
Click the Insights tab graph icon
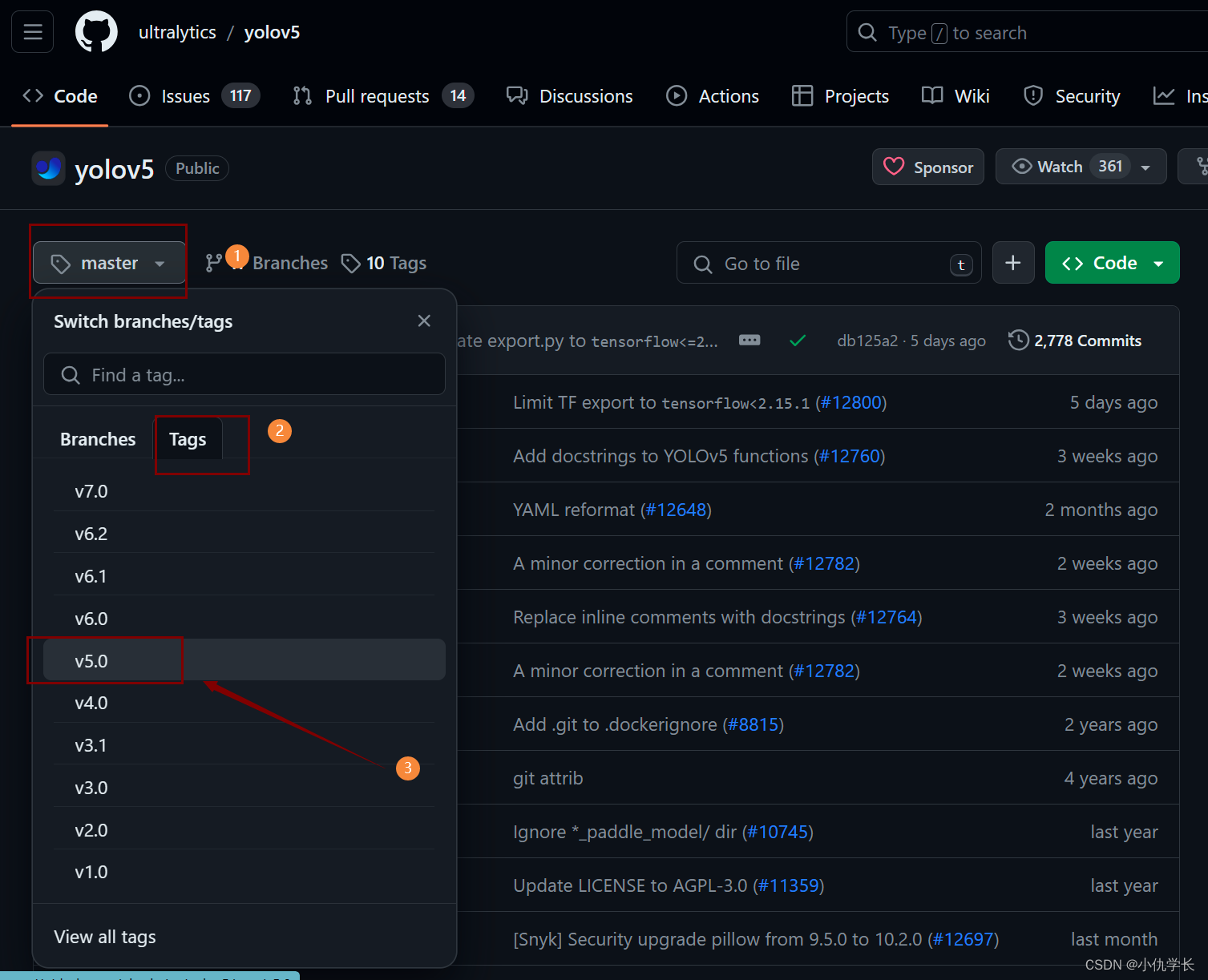click(1164, 96)
